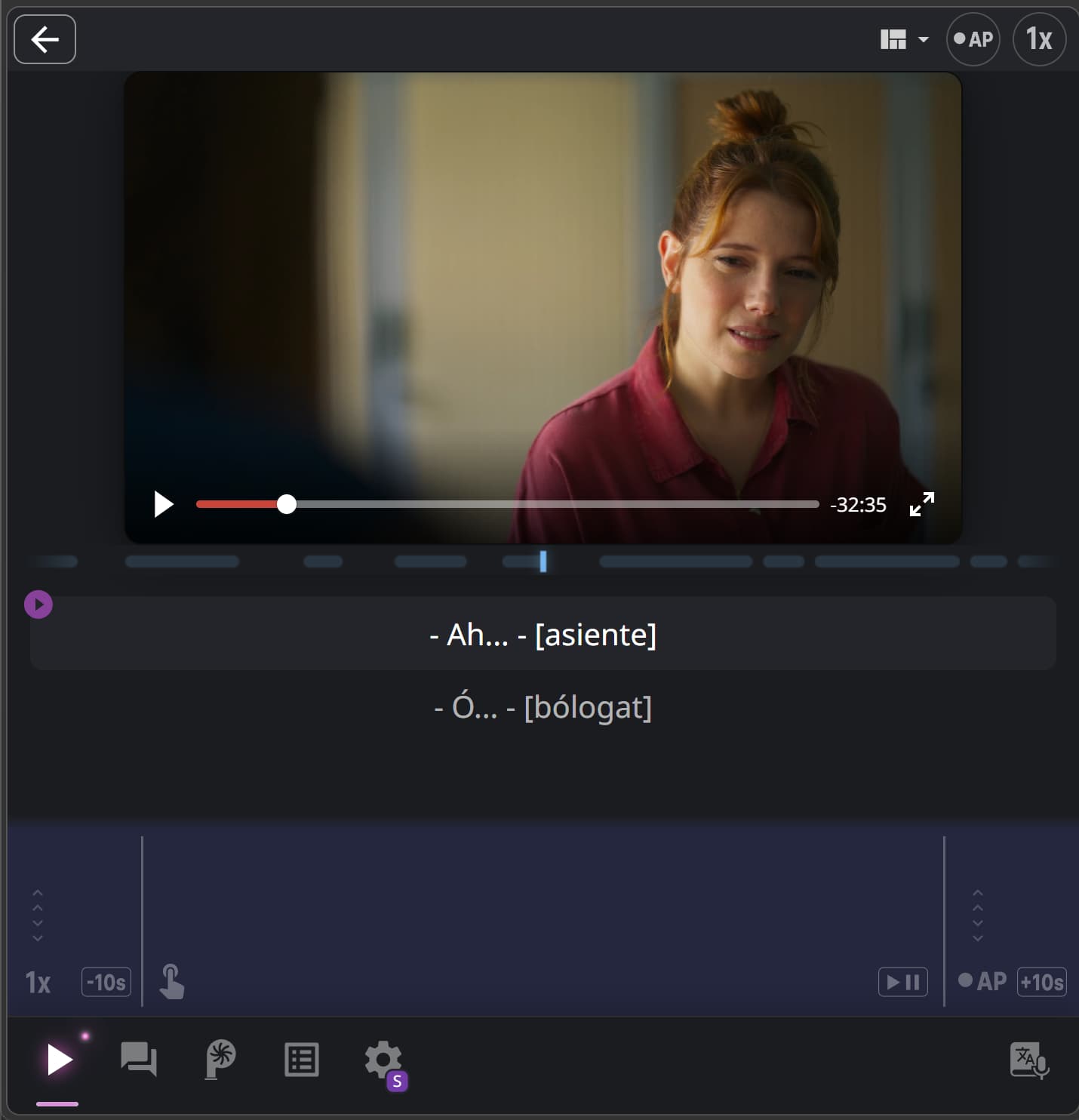The image size is (1079, 1120).
Task: Click the back arrow button
Action: [x=45, y=39]
